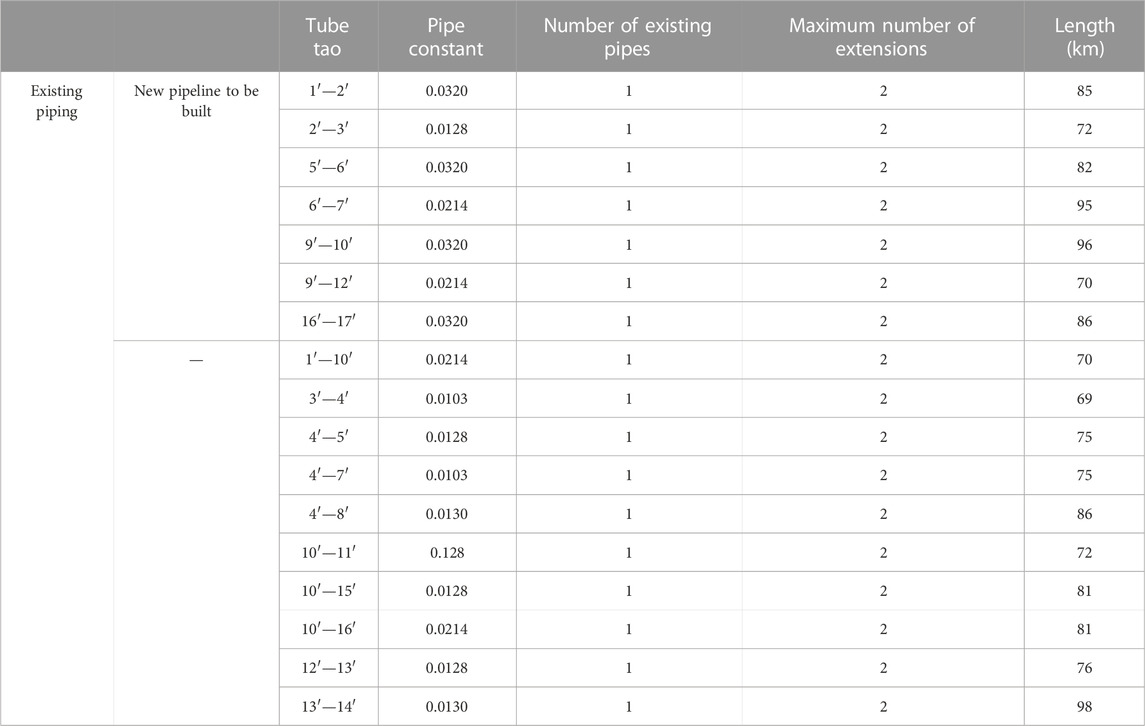Click length value 85
1145x726 pixels.
(1084, 91)
